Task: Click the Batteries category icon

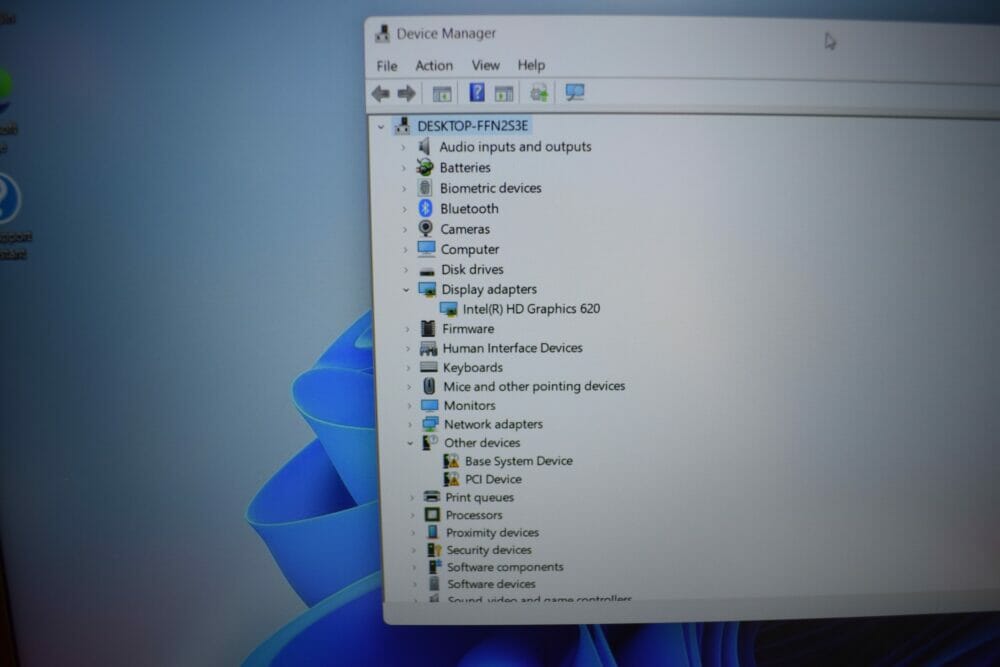Action: coord(425,167)
